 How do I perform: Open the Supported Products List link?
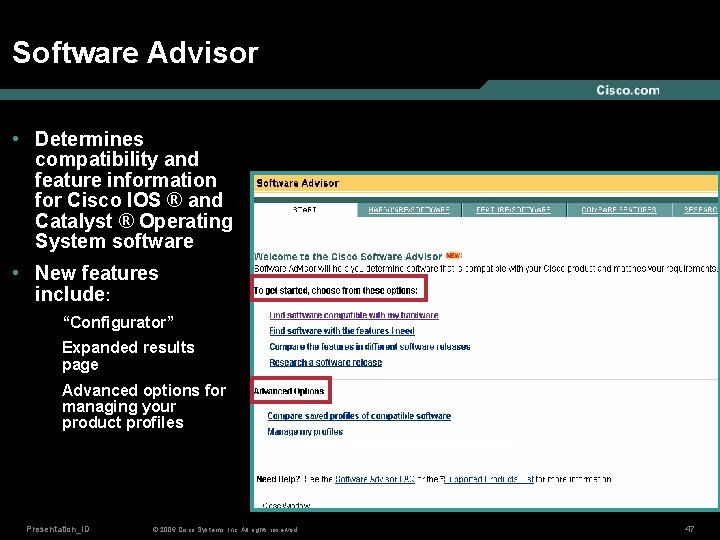489,479
